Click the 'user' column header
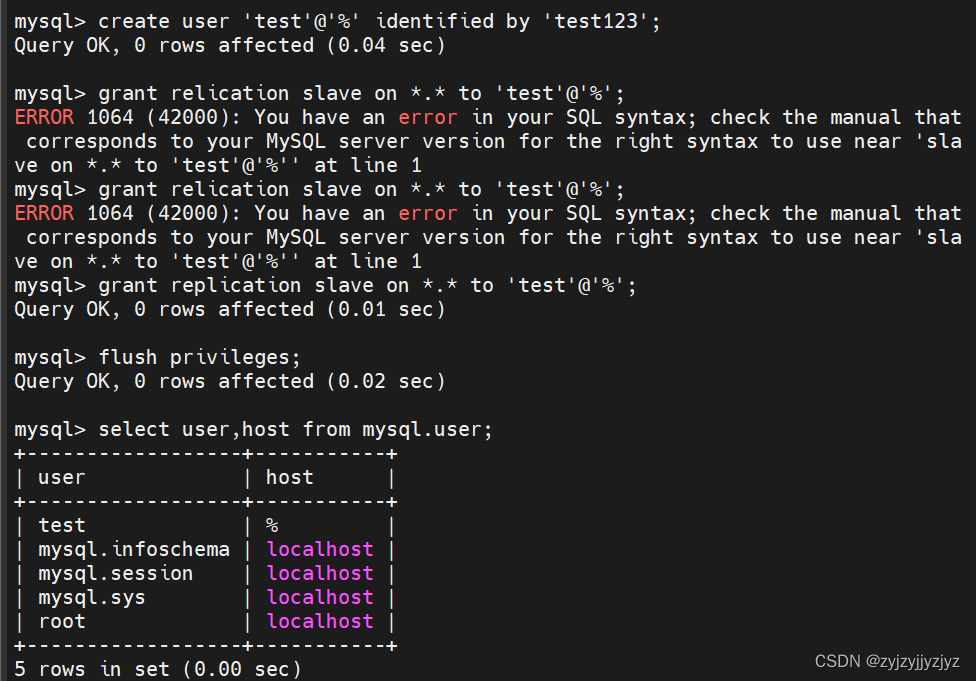The width and height of the screenshot is (976, 681). 62,477
